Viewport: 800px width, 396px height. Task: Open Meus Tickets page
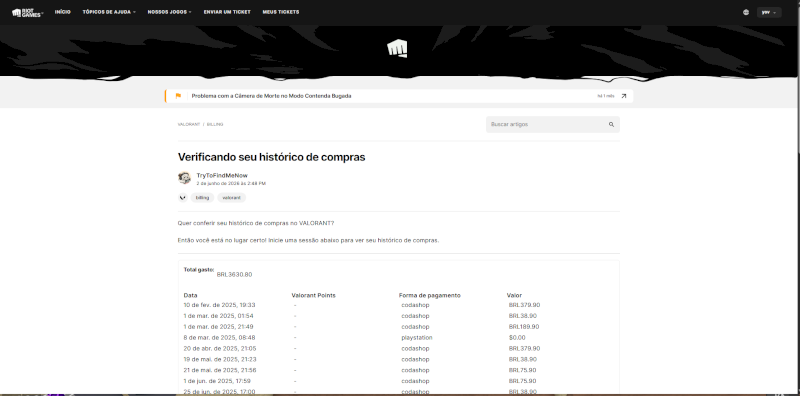281,12
